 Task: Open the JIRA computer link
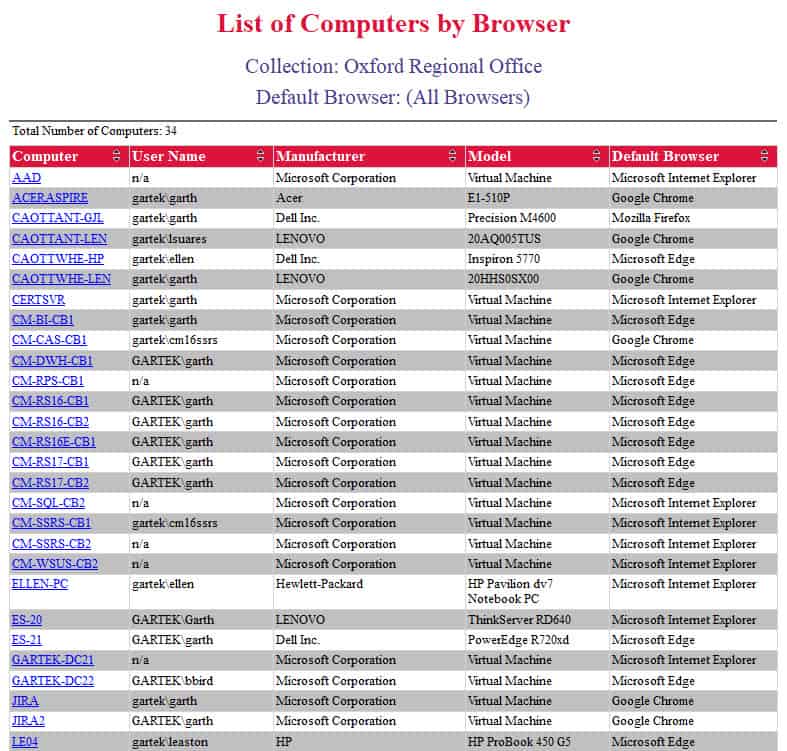pyautogui.click(x=25, y=701)
